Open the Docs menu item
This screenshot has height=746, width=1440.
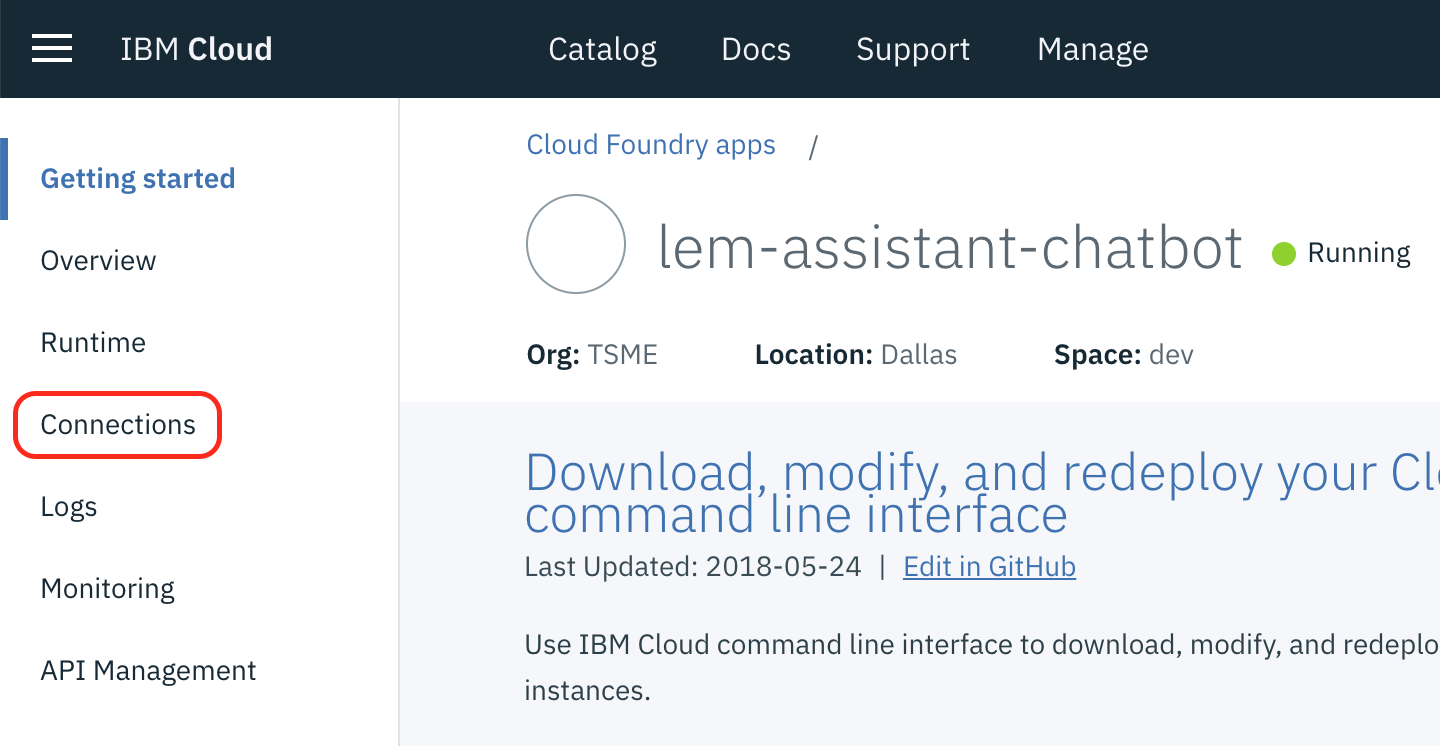756,49
